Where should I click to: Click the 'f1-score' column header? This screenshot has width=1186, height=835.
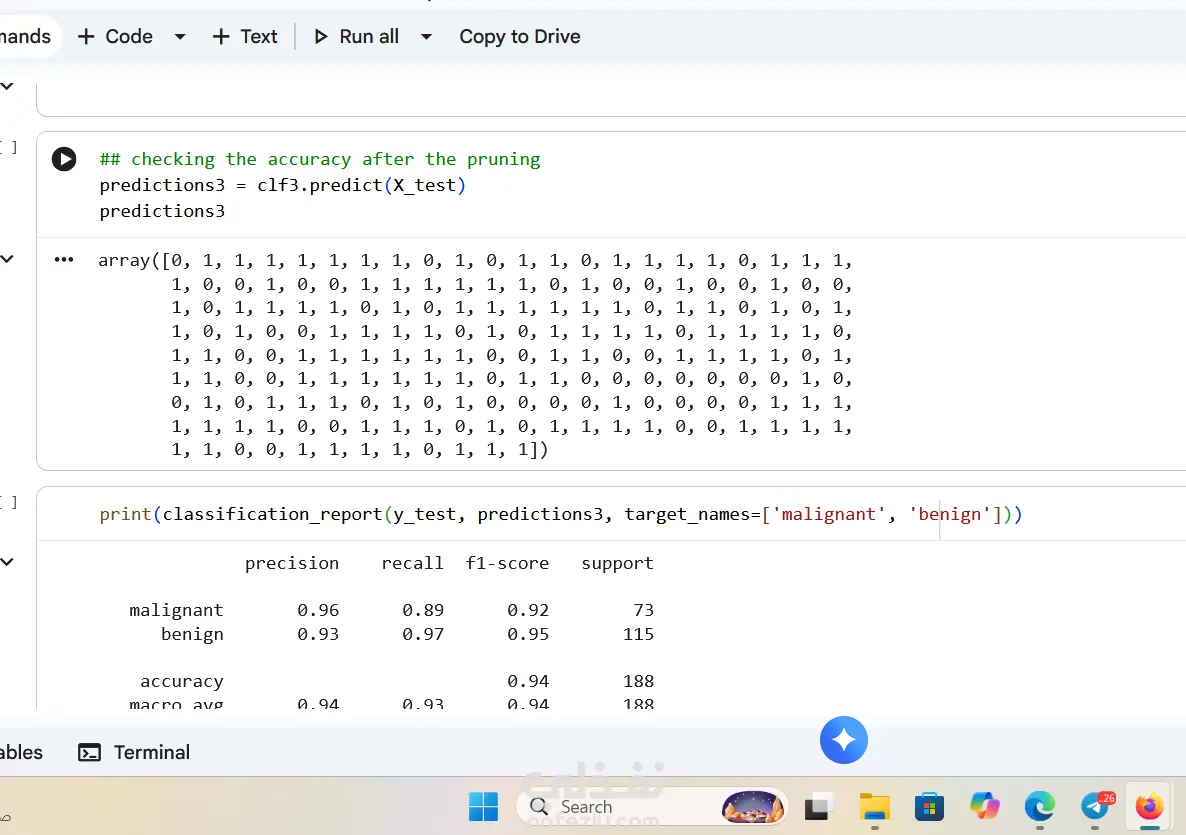pyautogui.click(x=508, y=563)
